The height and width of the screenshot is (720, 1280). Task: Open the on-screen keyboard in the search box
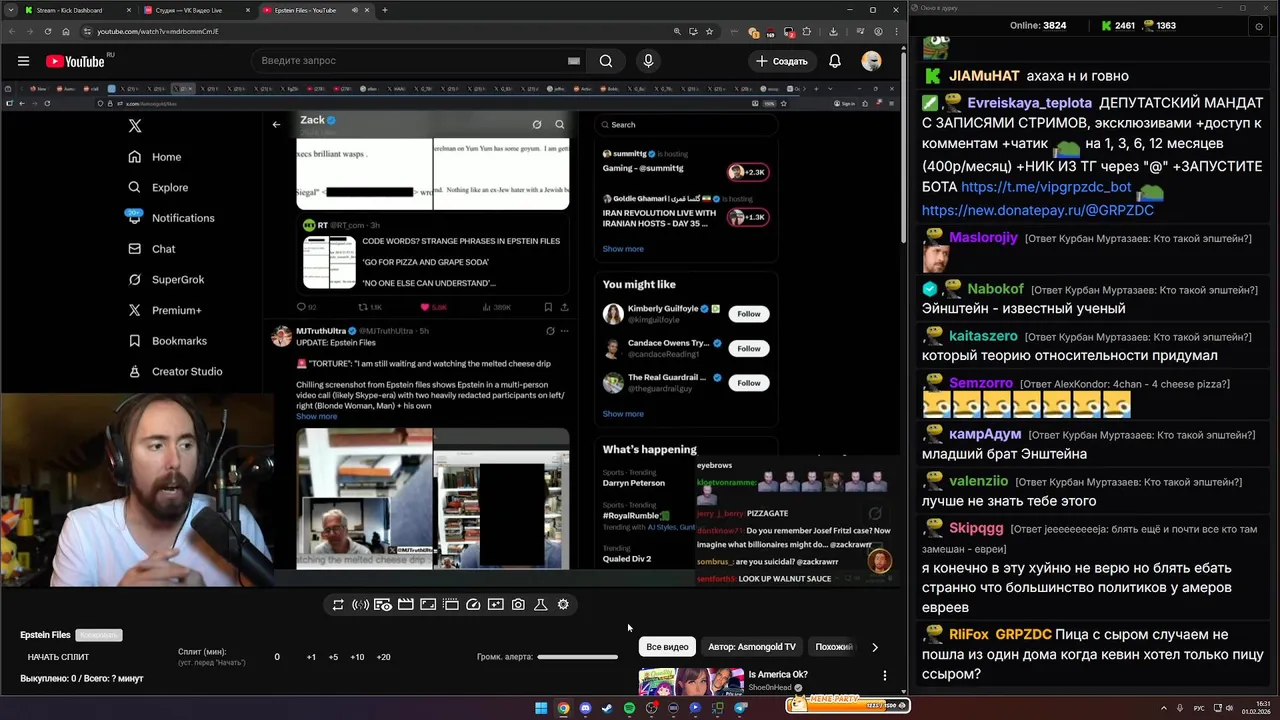coord(574,61)
